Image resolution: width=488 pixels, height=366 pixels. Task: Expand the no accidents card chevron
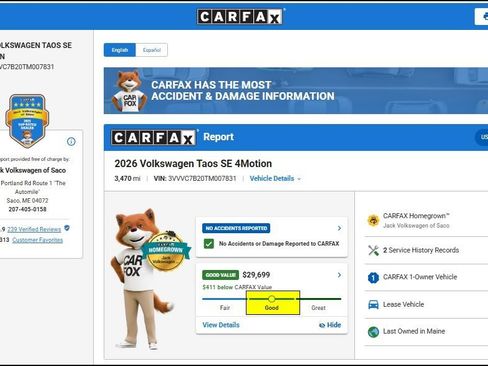339,228
